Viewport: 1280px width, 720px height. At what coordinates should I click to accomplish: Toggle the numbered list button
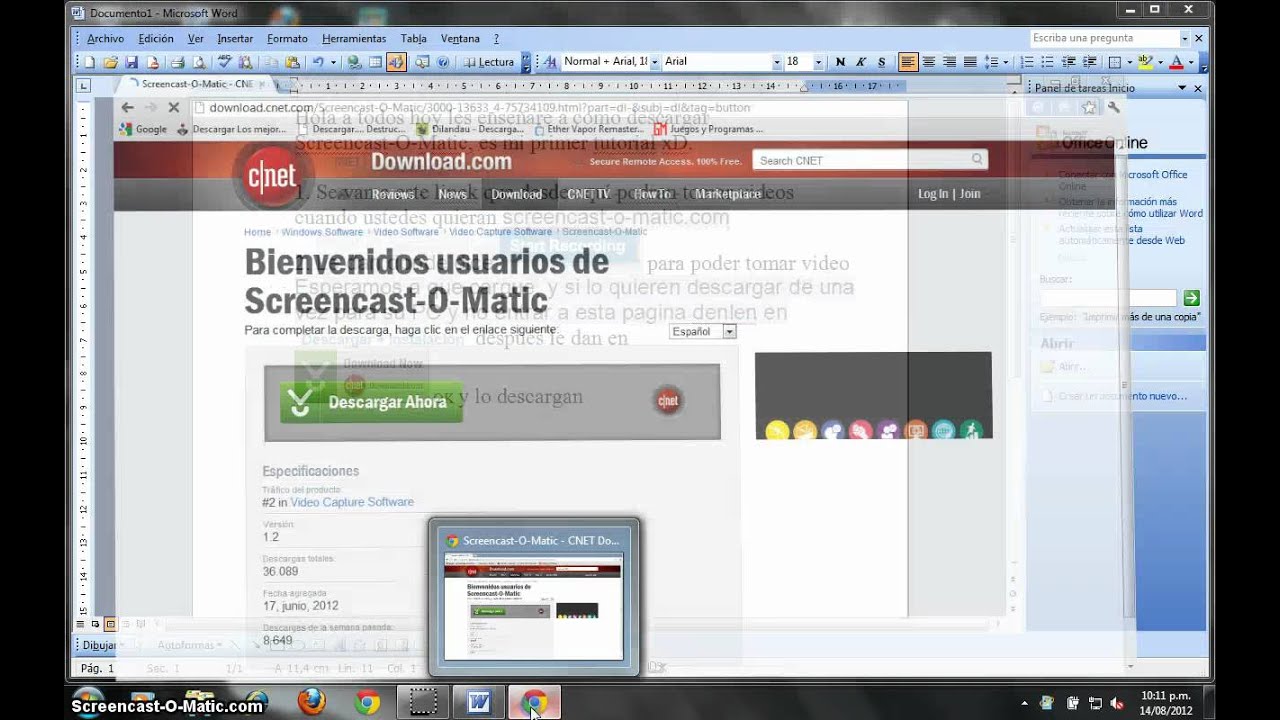(x=1027, y=62)
